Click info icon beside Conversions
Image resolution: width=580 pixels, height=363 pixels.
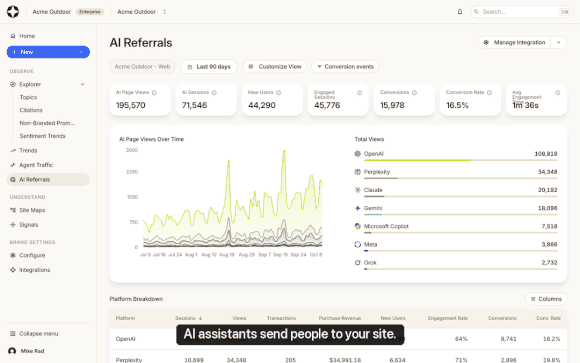[x=414, y=93]
